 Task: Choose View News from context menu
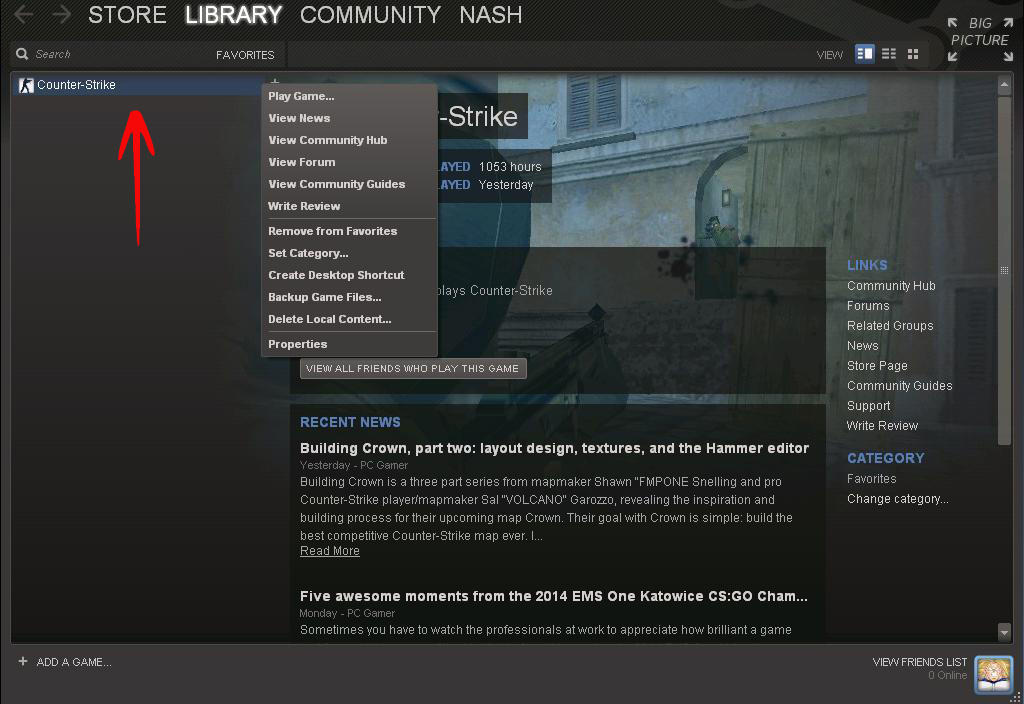click(x=299, y=118)
